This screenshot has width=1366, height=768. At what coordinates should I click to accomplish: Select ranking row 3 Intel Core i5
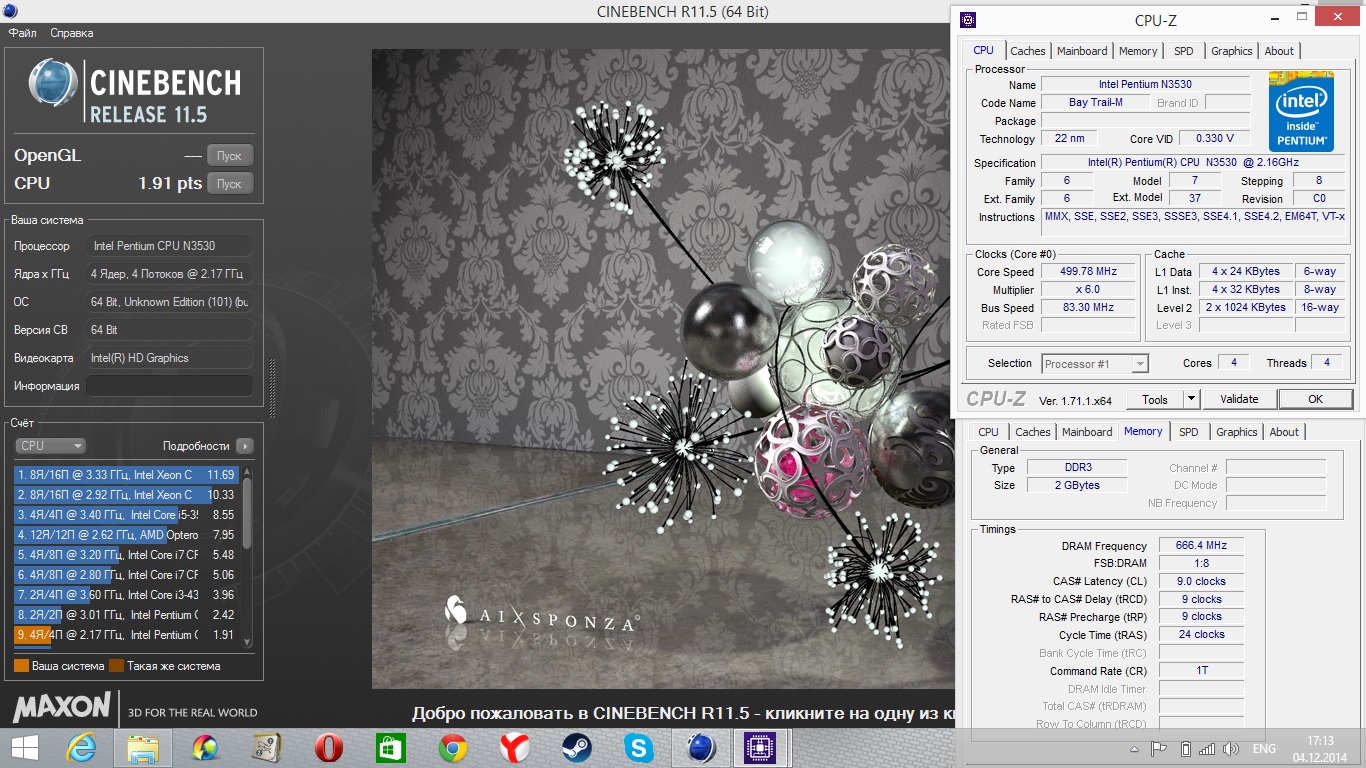click(x=126, y=515)
